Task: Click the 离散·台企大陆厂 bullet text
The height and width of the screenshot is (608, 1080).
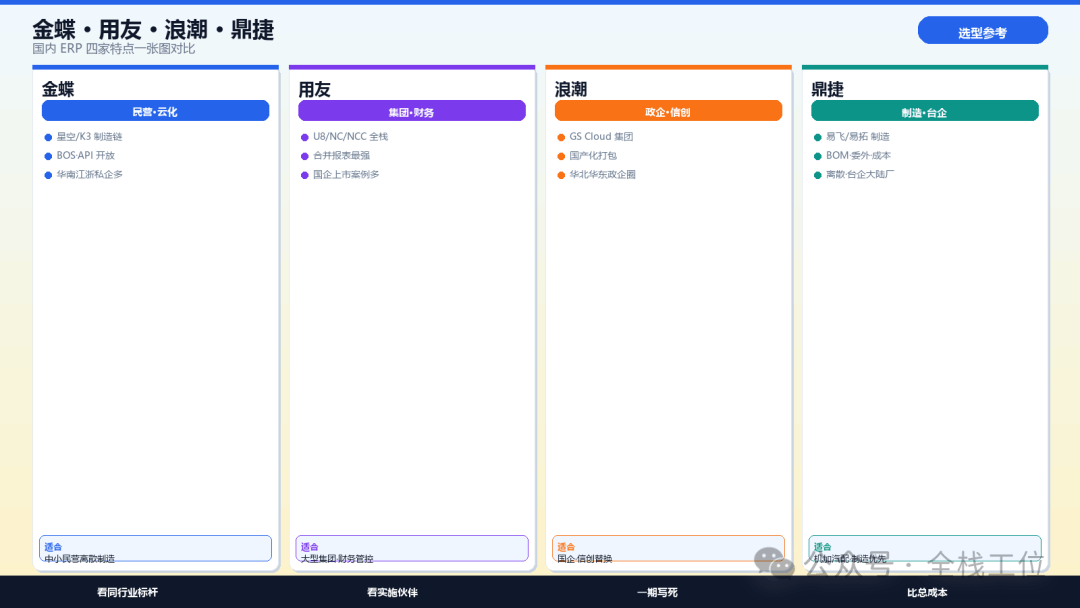Action: pos(860,174)
